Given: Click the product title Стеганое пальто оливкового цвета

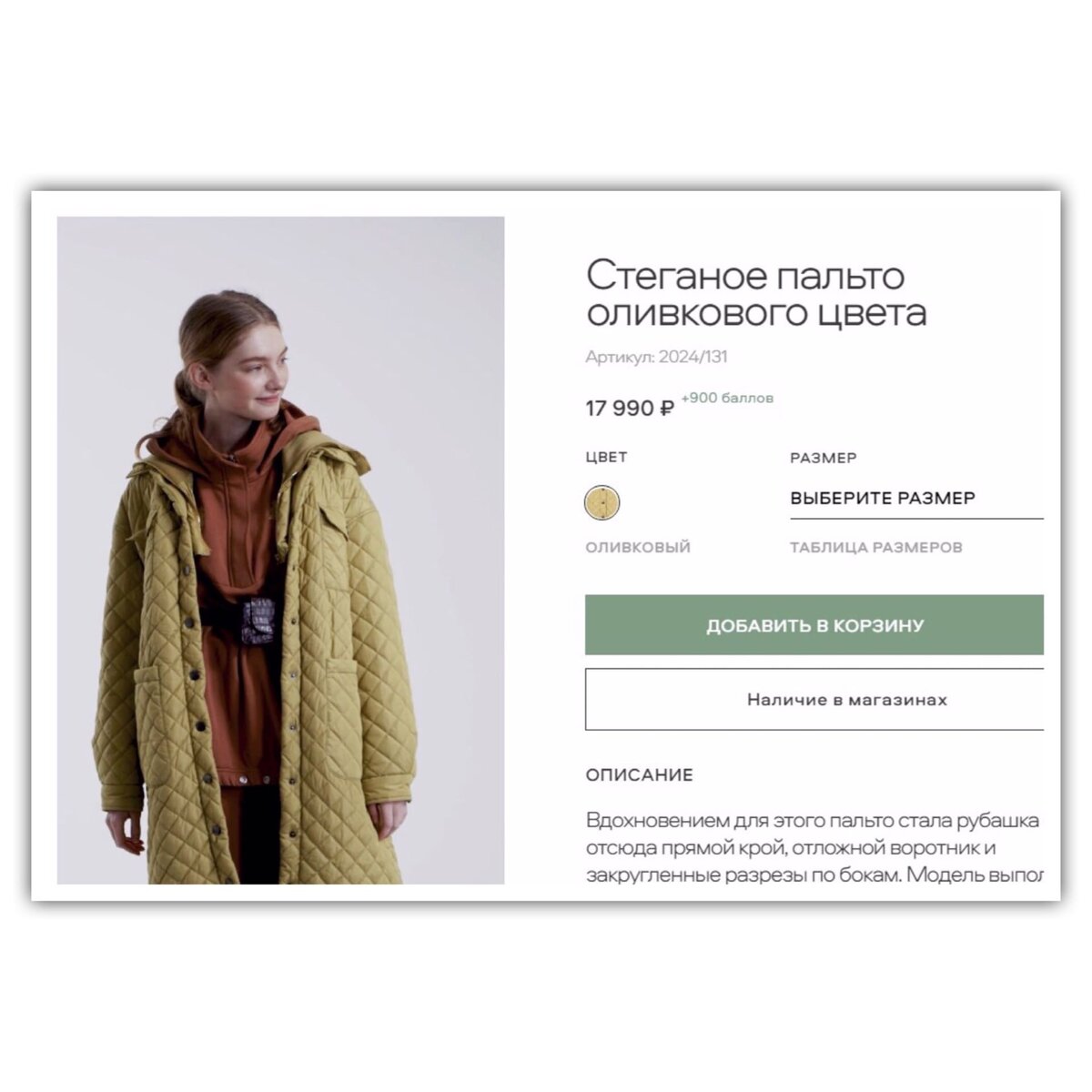Looking at the screenshot, I should [756, 293].
